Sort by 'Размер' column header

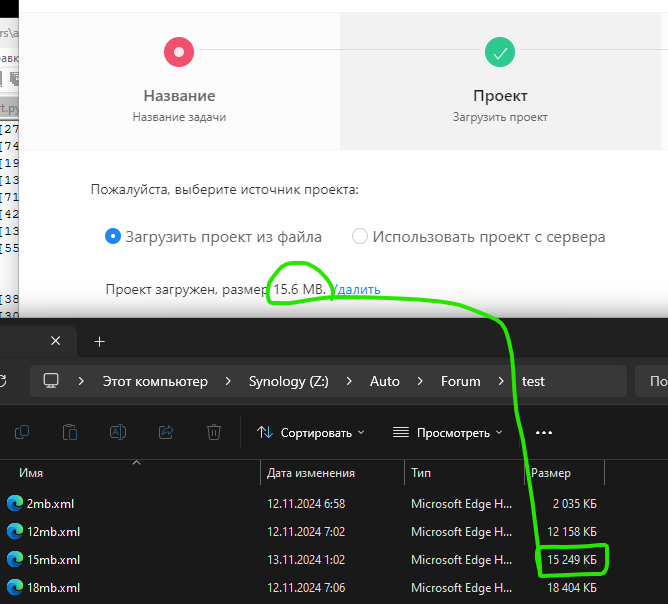[x=551, y=472]
